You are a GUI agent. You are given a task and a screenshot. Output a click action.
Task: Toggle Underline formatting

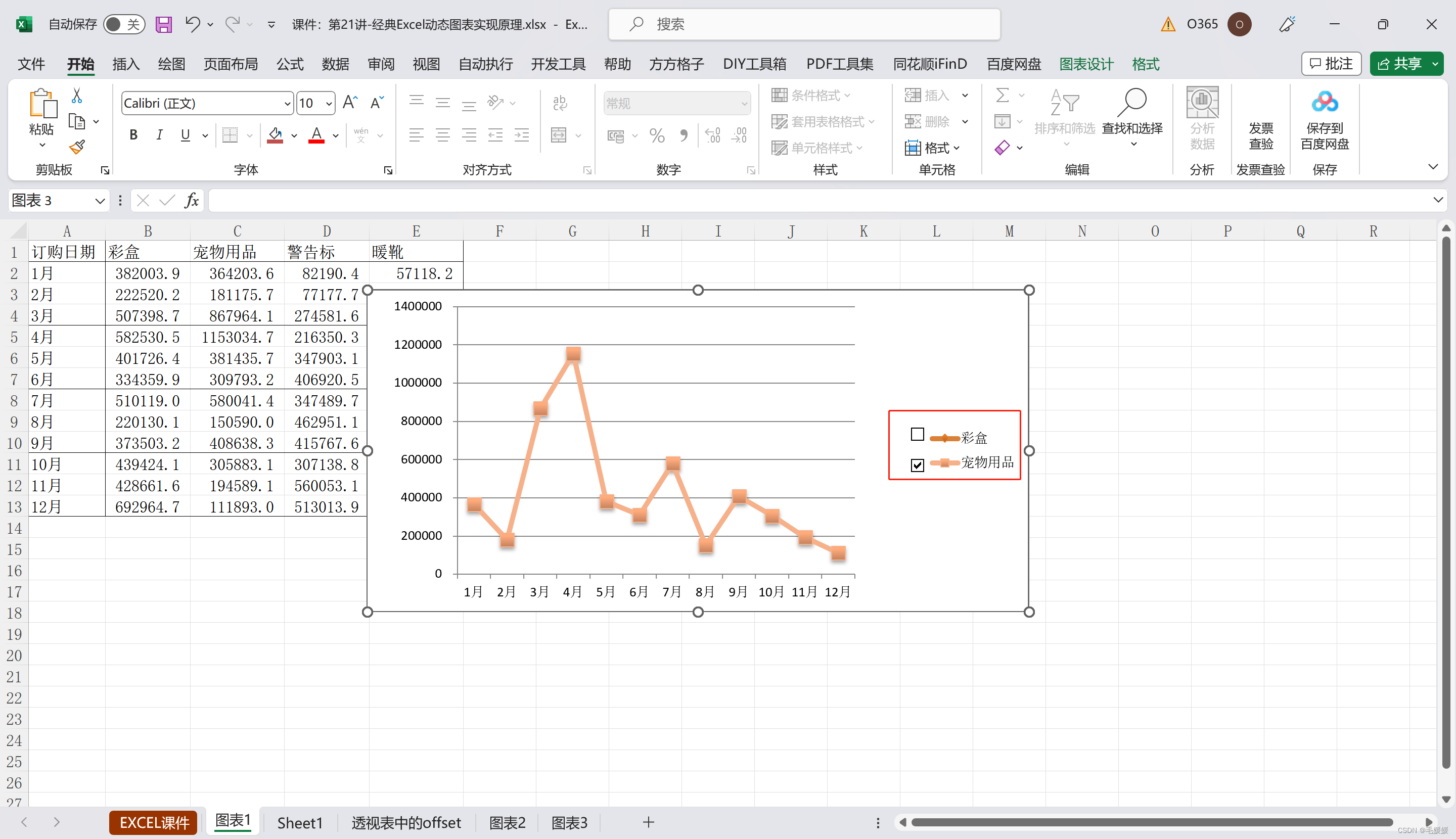[185, 135]
